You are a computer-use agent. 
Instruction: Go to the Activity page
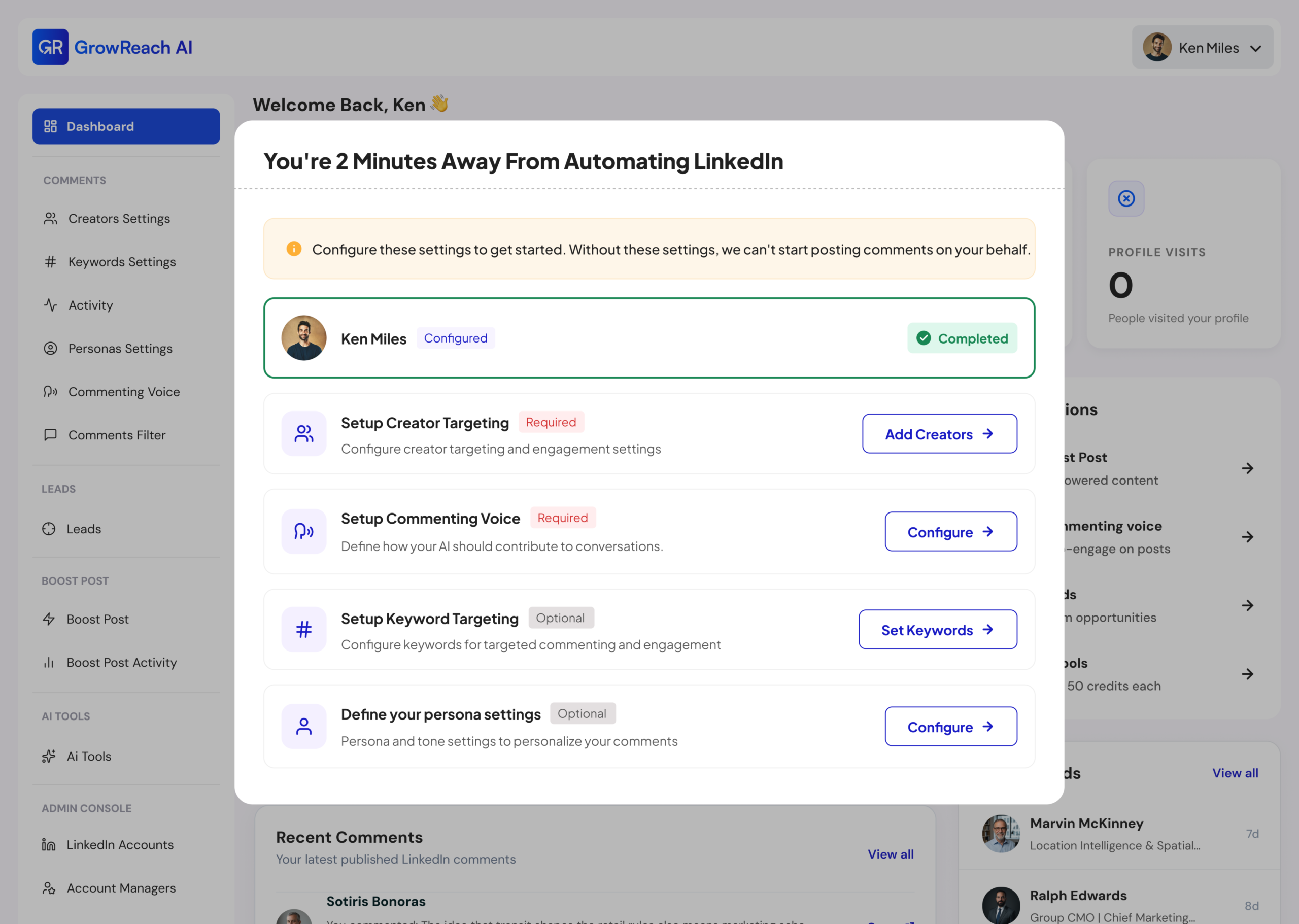79,305
